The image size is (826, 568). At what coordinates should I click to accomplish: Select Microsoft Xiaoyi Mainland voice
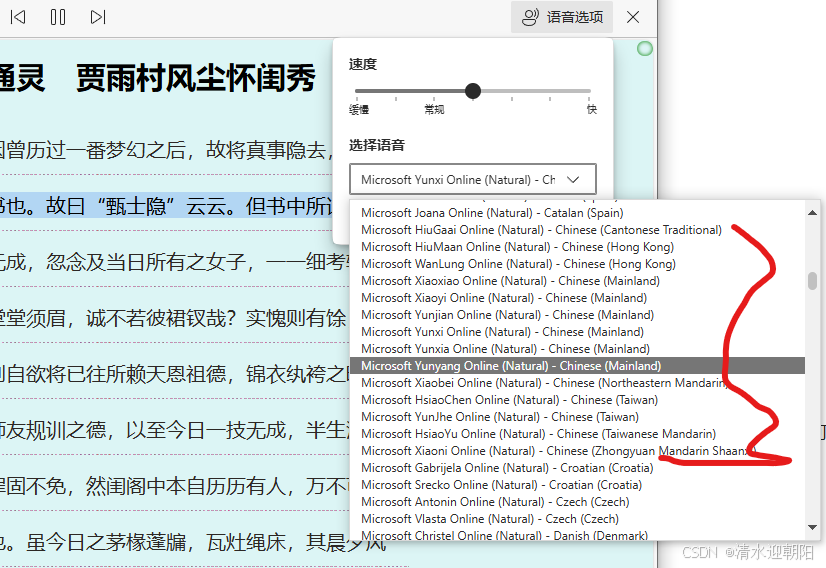coord(577,298)
